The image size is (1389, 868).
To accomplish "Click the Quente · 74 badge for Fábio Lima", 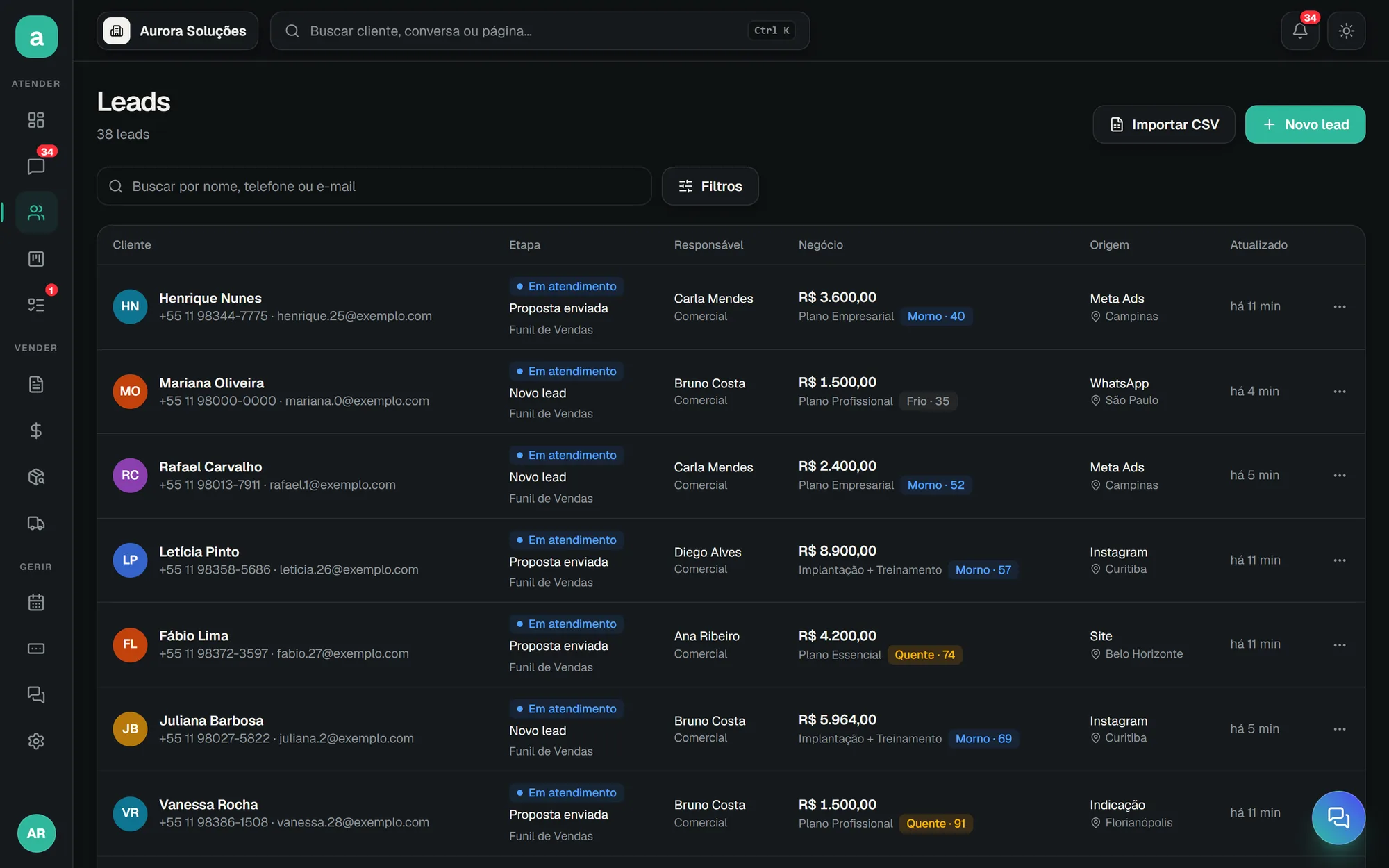I will 924,655.
